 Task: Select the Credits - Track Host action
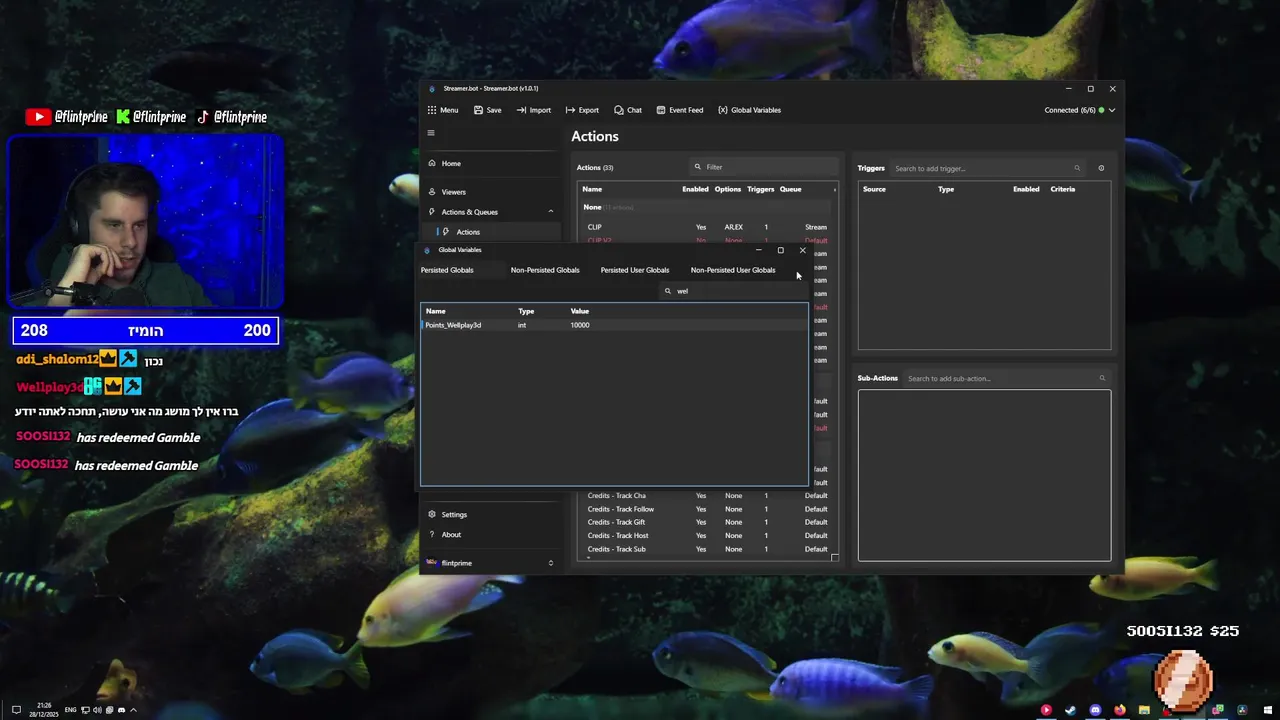[x=708, y=536]
